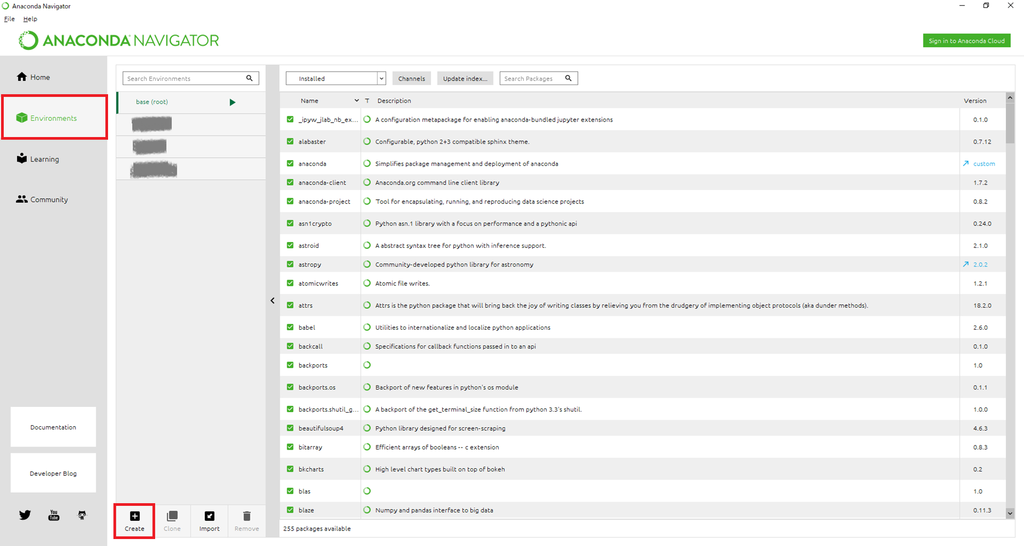The height and width of the screenshot is (546, 1024).
Task: Select the anaconda-project package name
Action: [324, 201]
